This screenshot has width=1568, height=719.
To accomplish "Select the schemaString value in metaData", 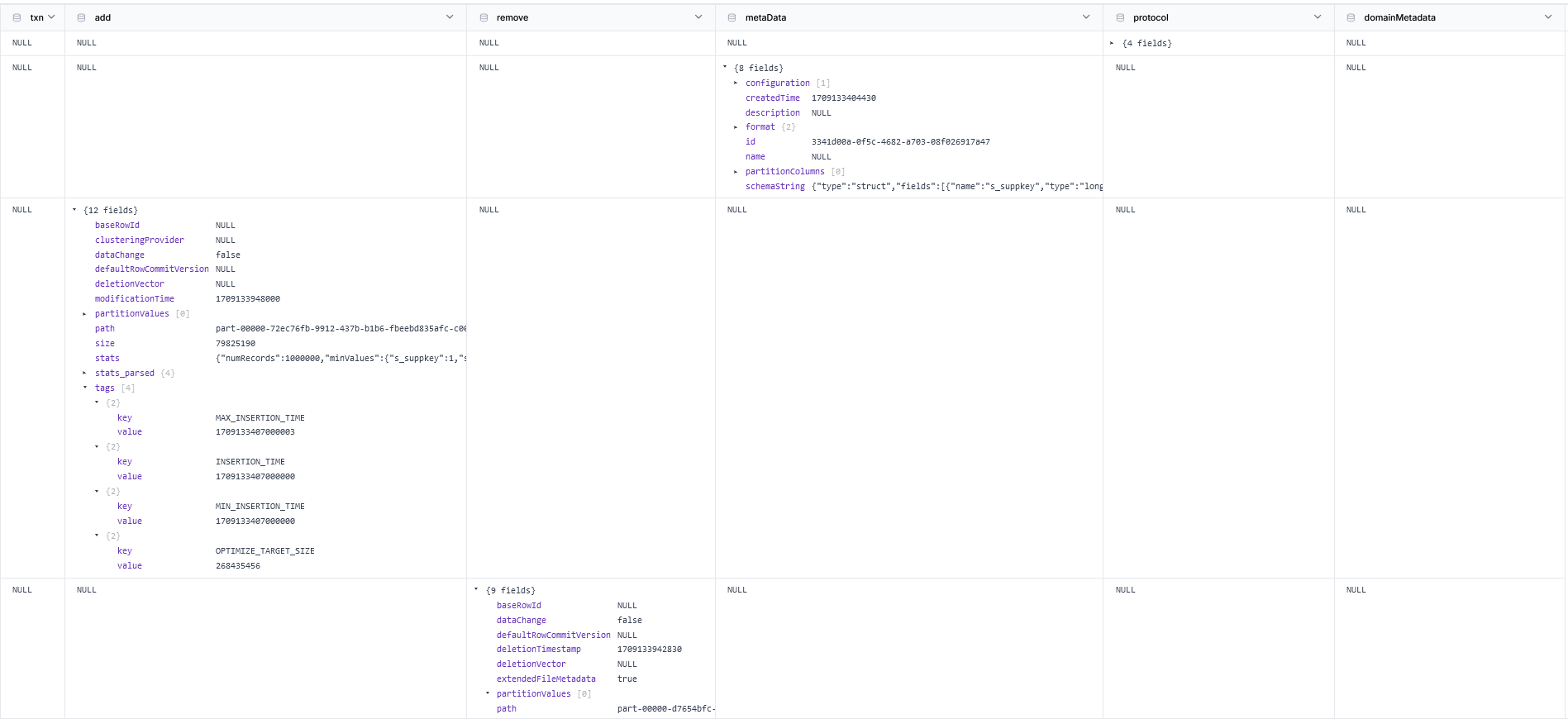I will point(956,187).
